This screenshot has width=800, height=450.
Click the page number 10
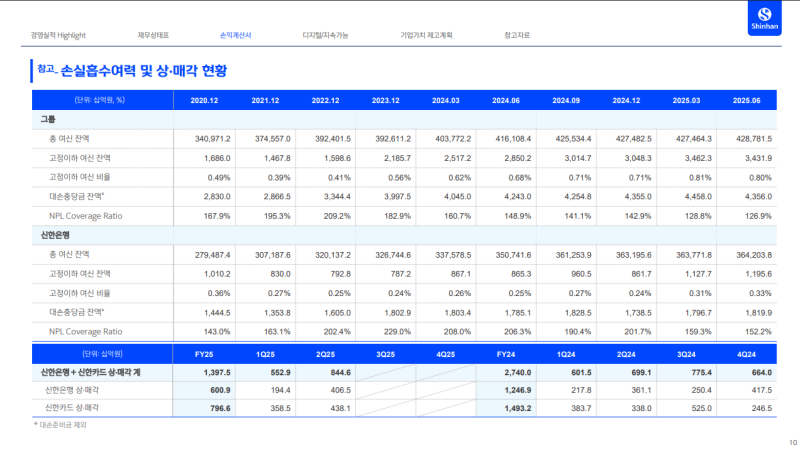click(x=792, y=441)
